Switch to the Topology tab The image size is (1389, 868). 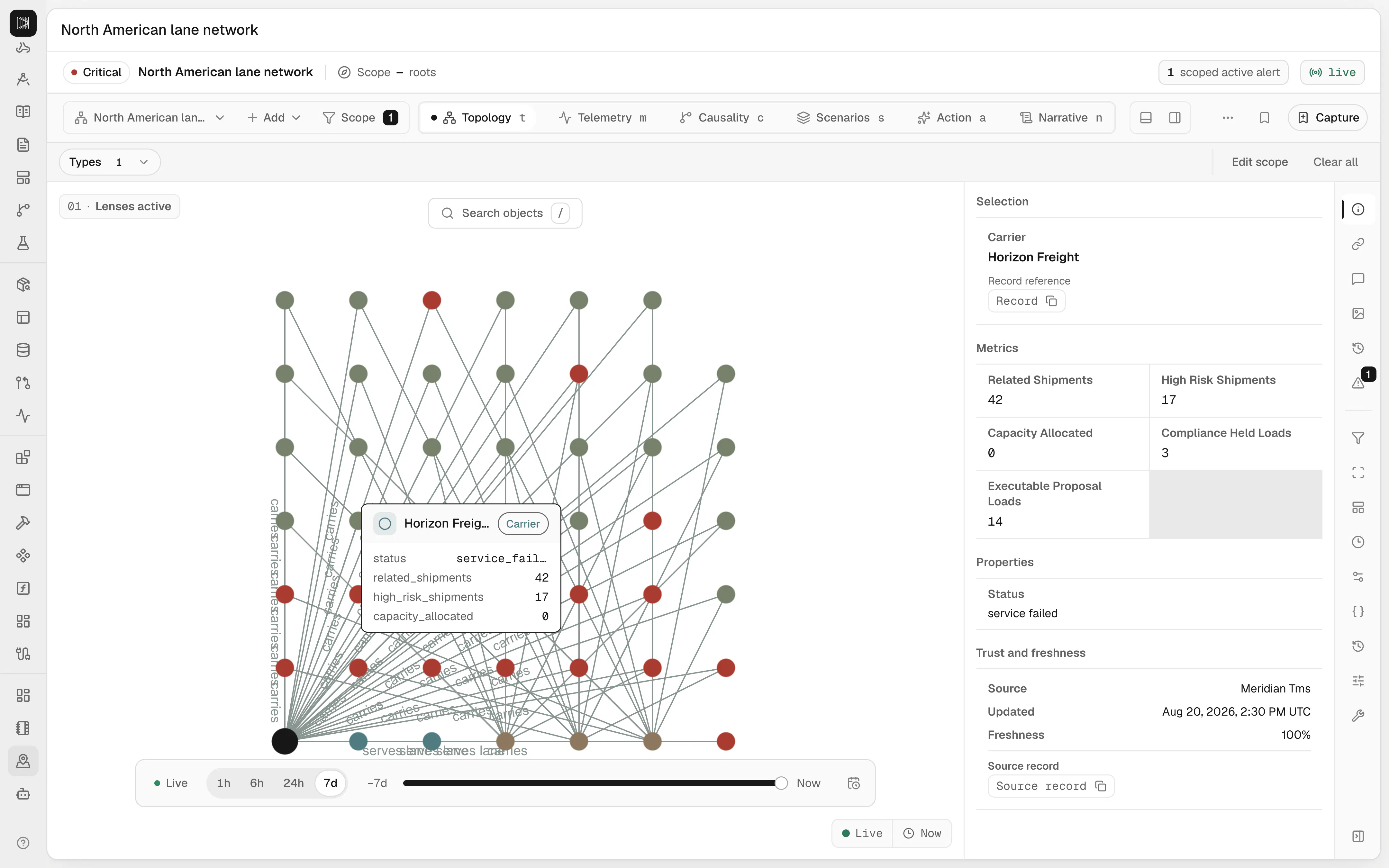coord(479,118)
